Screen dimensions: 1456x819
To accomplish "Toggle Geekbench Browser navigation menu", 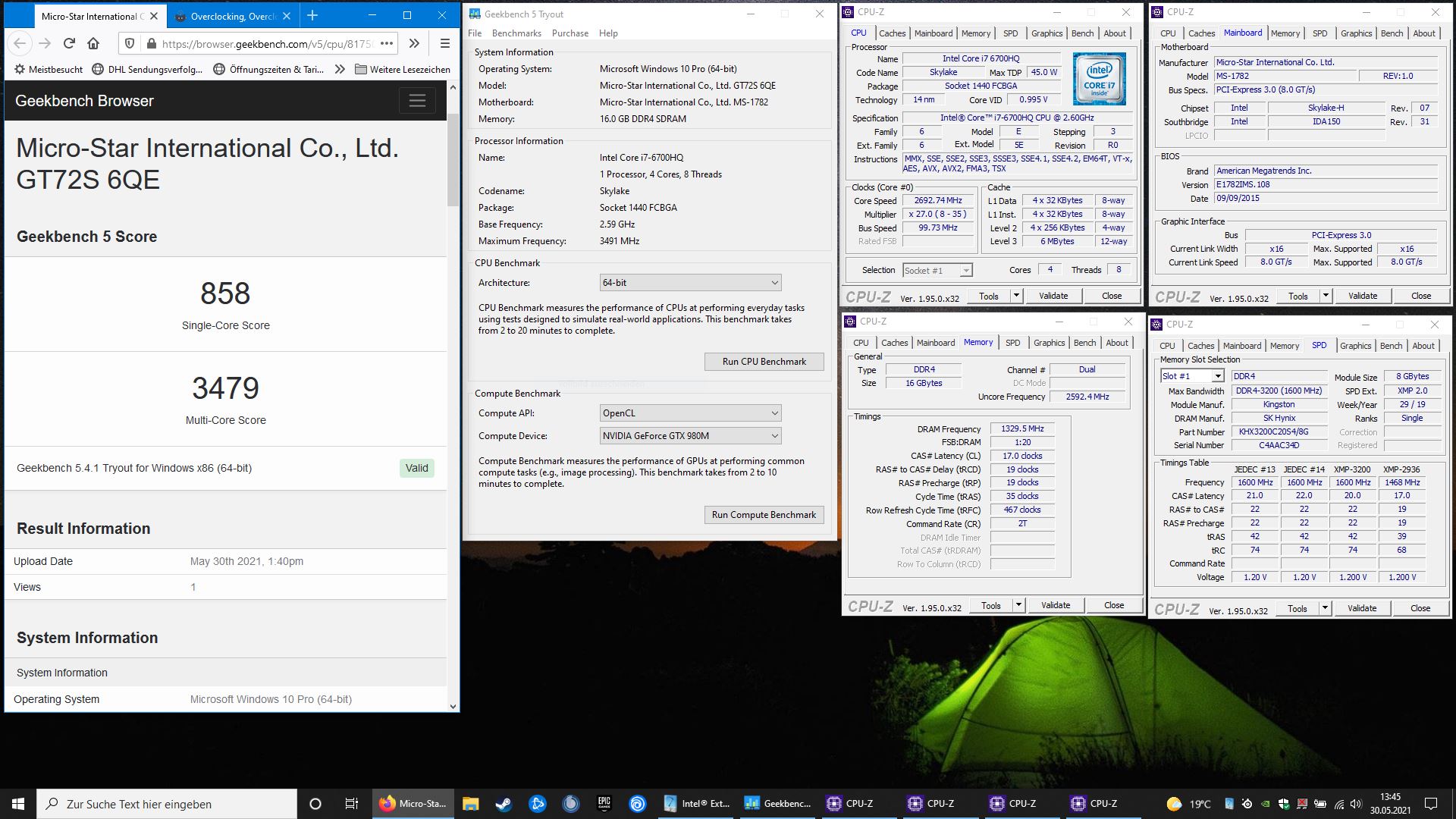I will point(417,101).
